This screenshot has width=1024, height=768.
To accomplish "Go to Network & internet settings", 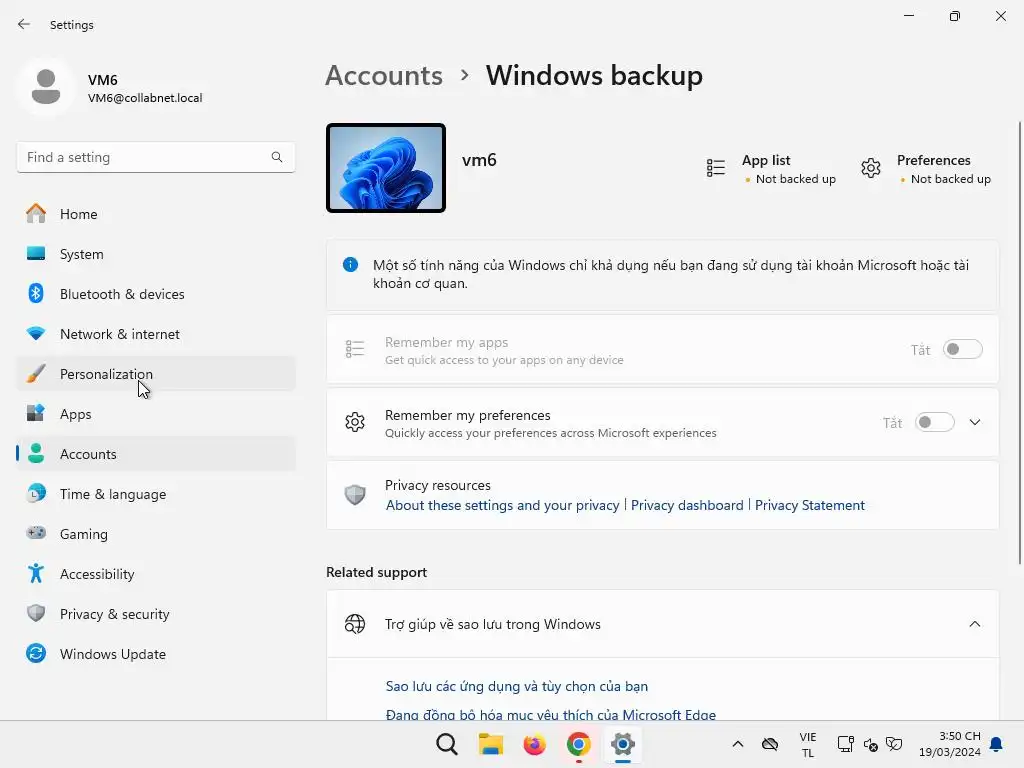I will (156, 334).
